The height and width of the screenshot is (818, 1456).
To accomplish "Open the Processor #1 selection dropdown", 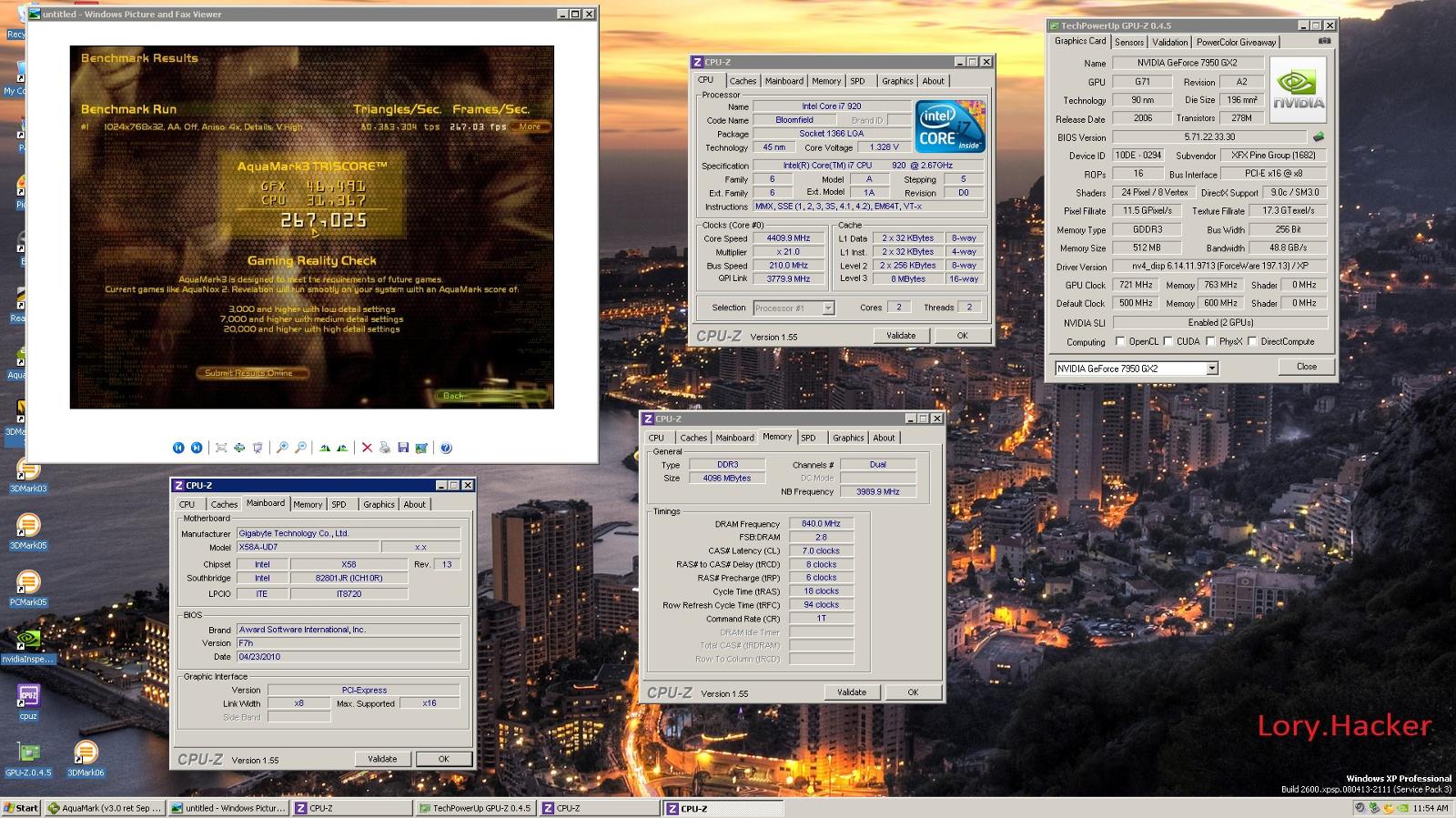I will pyautogui.click(x=828, y=308).
